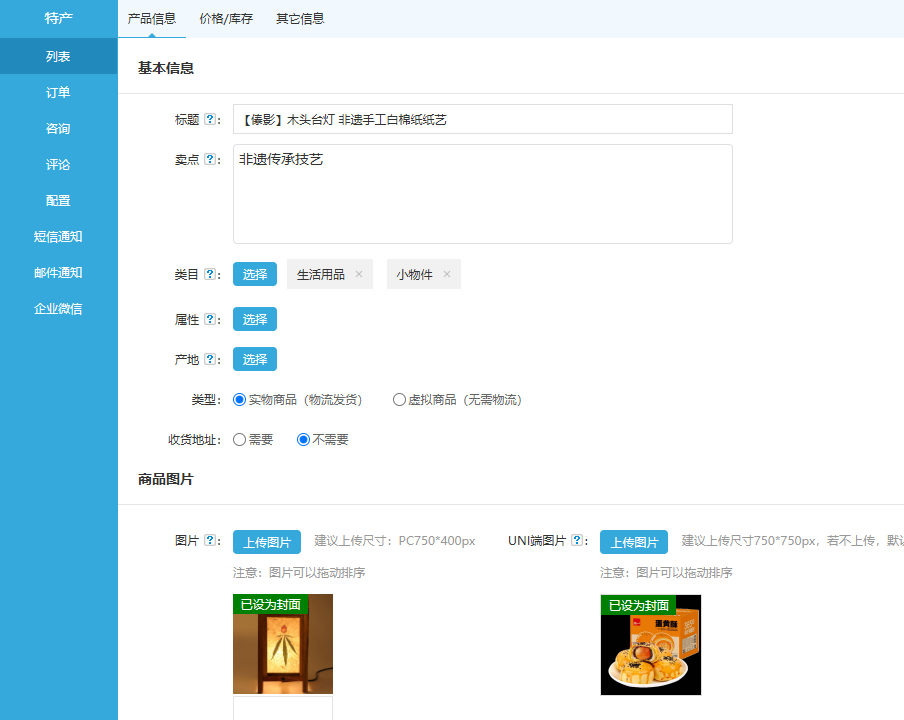
Task: Remove the 小物件 category tag
Action: [447, 275]
